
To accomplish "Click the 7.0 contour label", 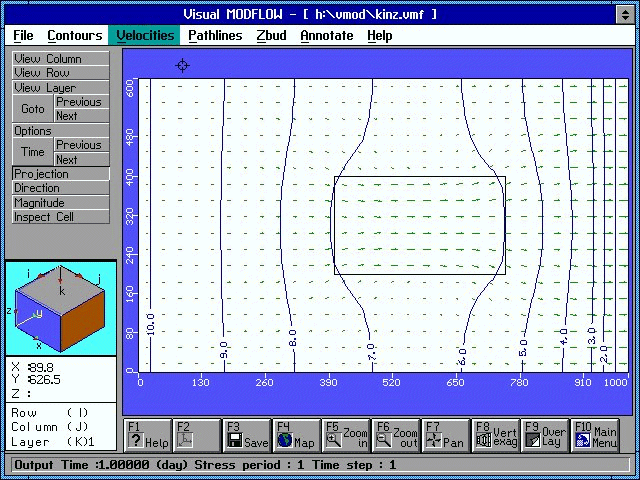I will pyautogui.click(x=371, y=352).
